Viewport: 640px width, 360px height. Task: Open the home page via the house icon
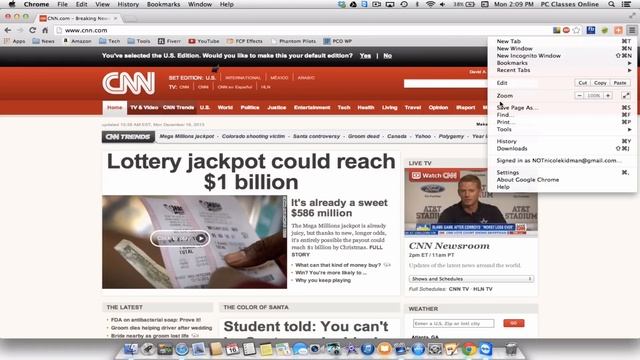point(45,30)
